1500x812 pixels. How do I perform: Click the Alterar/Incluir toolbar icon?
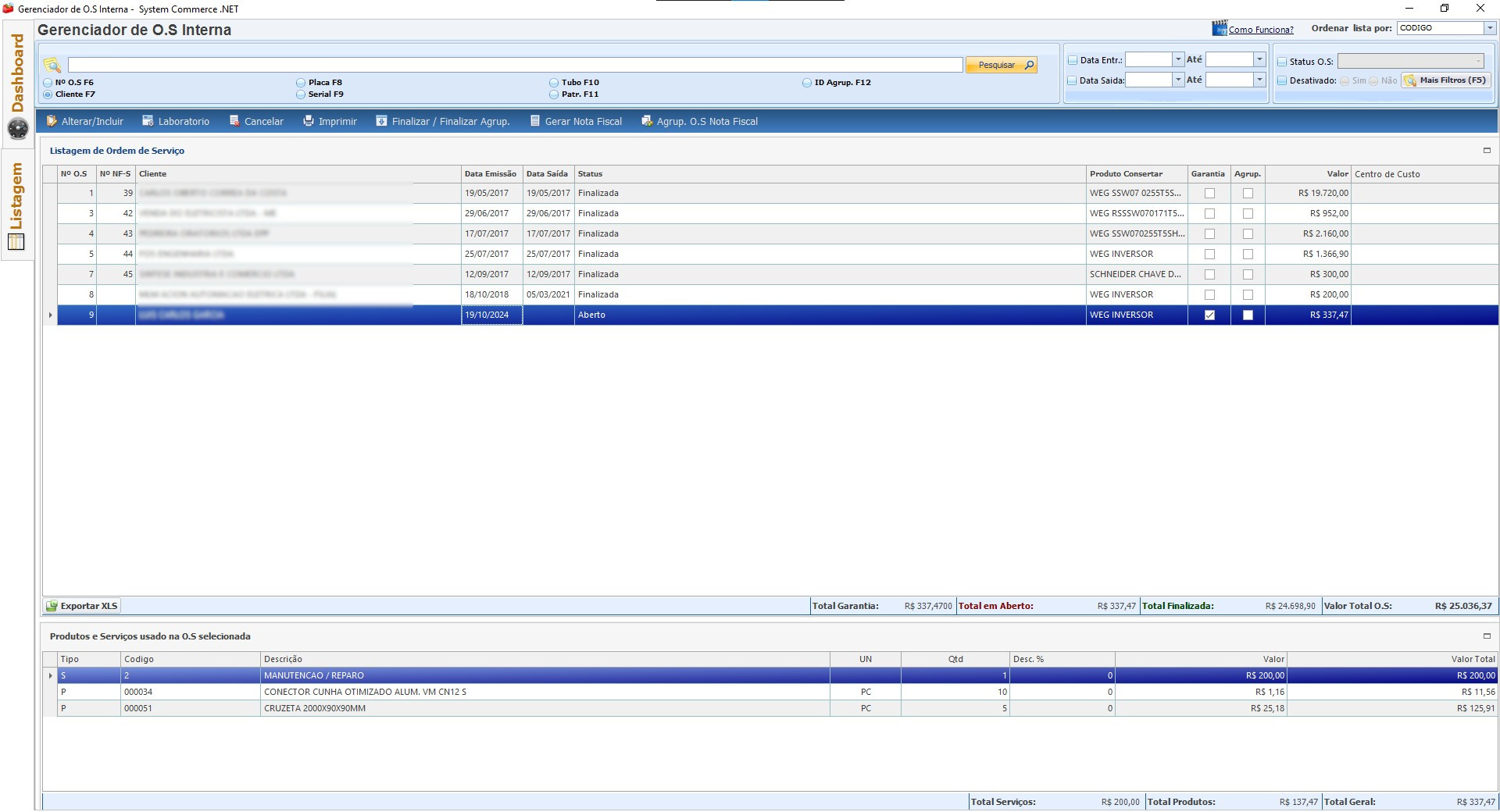coord(52,121)
